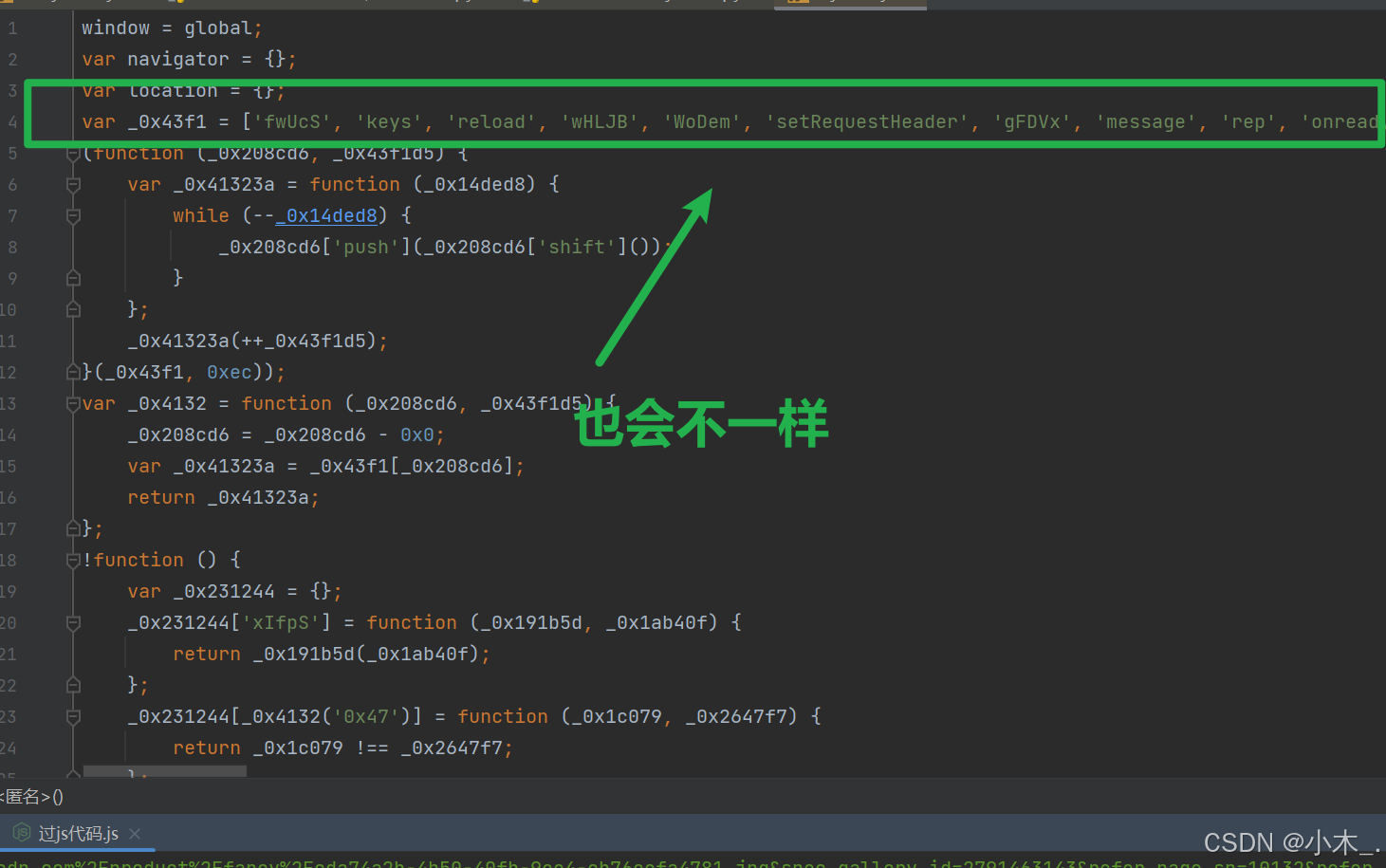This screenshot has width=1386, height=868.
Task: Click the fold end marker on line 17
Action: (73, 529)
